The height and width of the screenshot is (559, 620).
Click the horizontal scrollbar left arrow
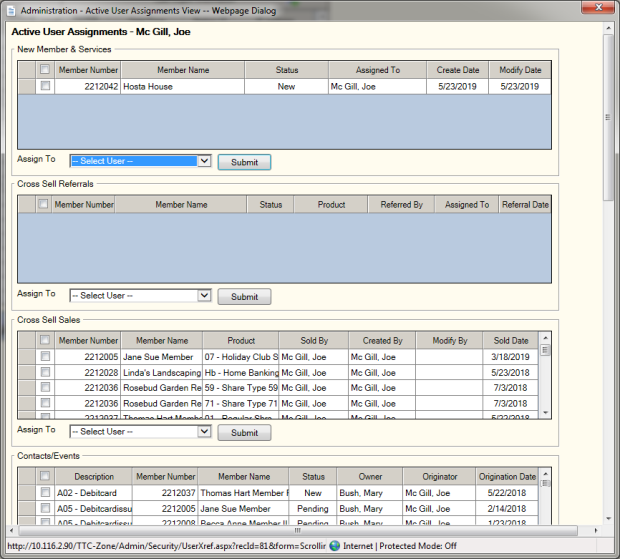tap(11, 530)
